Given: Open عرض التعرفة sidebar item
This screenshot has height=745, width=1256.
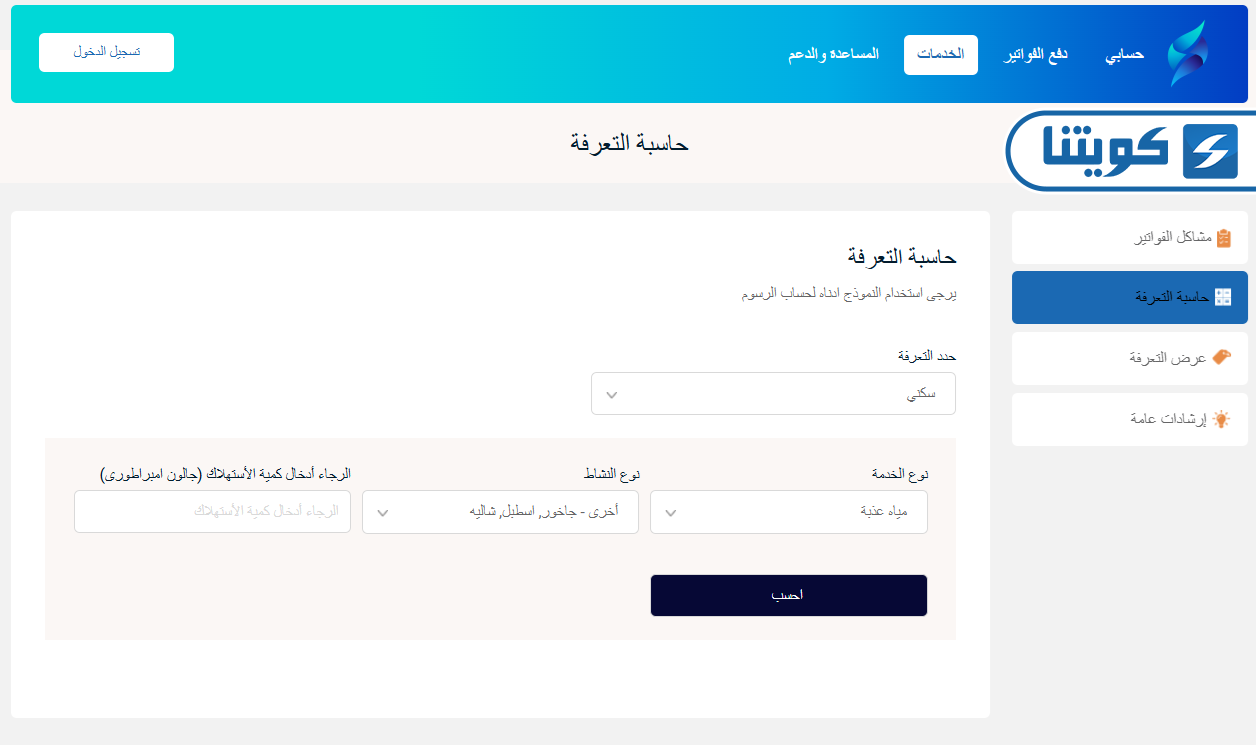Looking at the screenshot, I should 1130,358.
